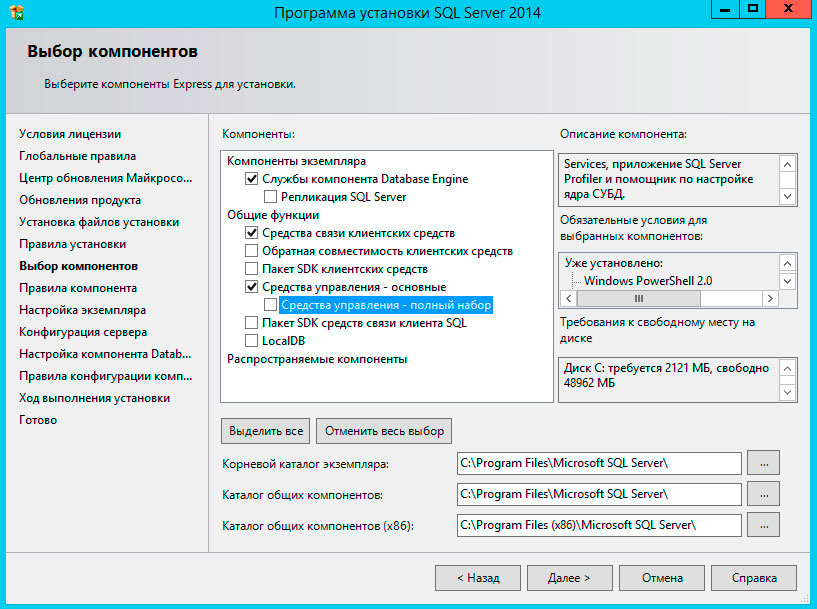Select Выбор компонентов step in sidebar

pos(78,266)
